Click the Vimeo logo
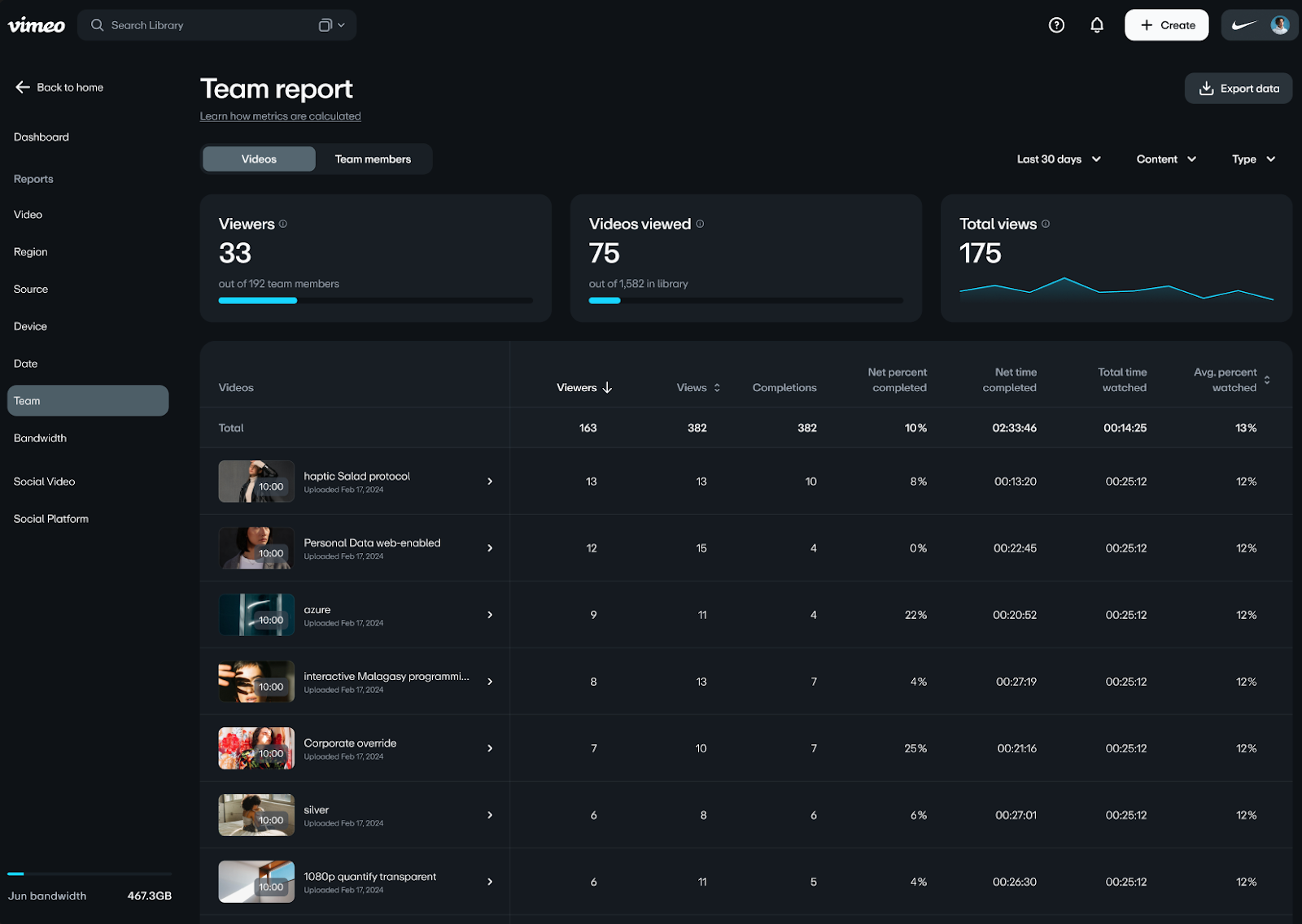This screenshot has width=1302, height=924. (36, 24)
